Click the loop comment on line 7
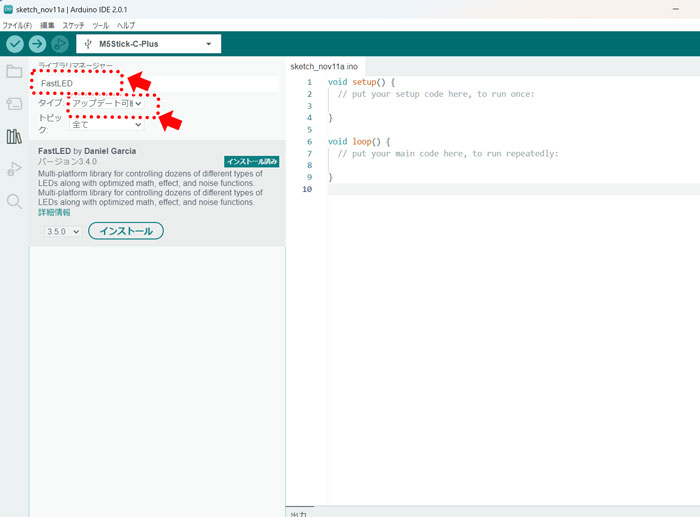The image size is (700, 517). click(x=448, y=154)
